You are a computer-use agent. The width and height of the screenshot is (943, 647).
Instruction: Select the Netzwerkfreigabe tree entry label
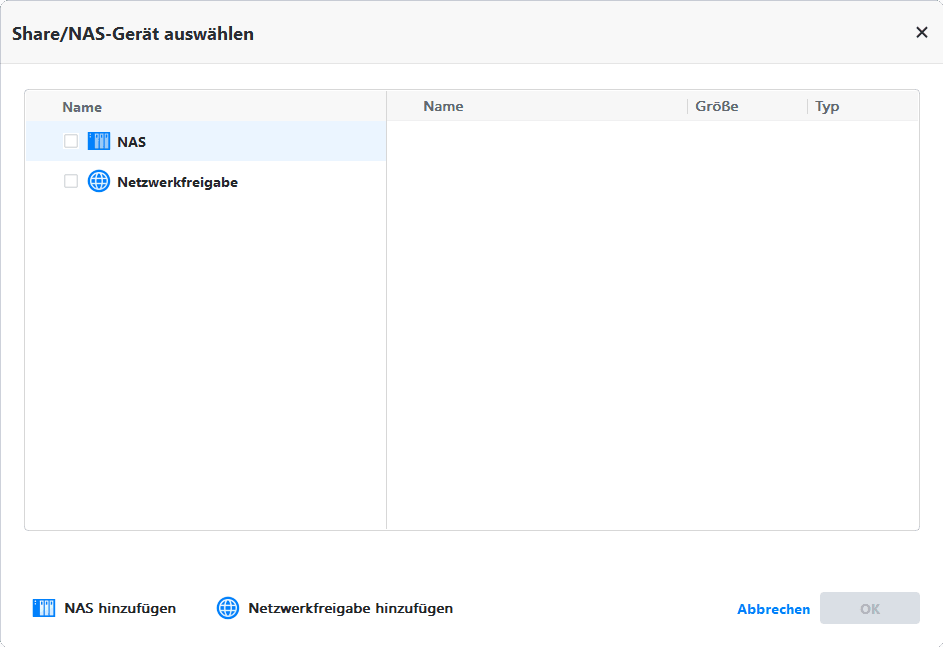177,182
